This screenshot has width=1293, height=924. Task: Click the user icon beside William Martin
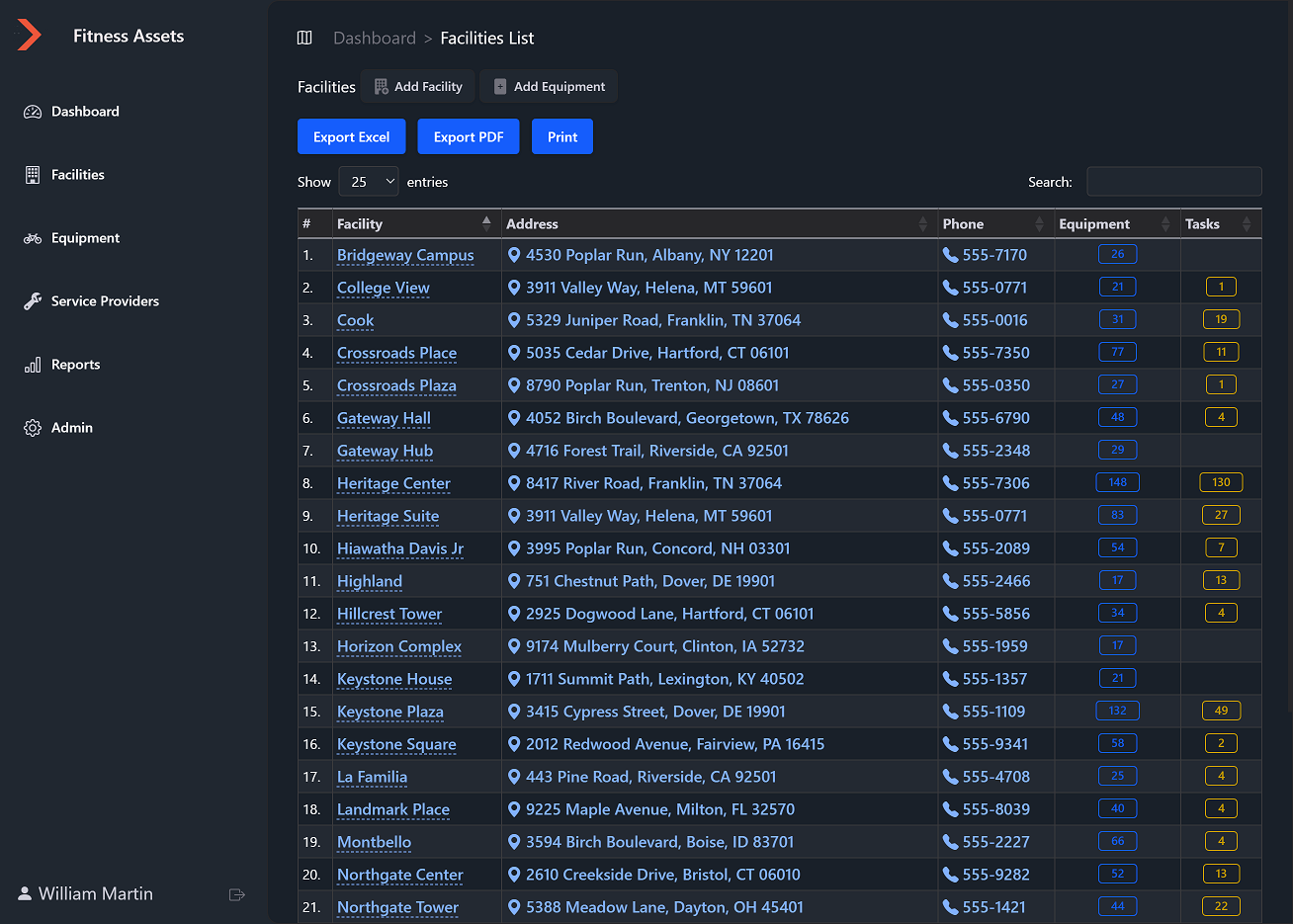(25, 893)
